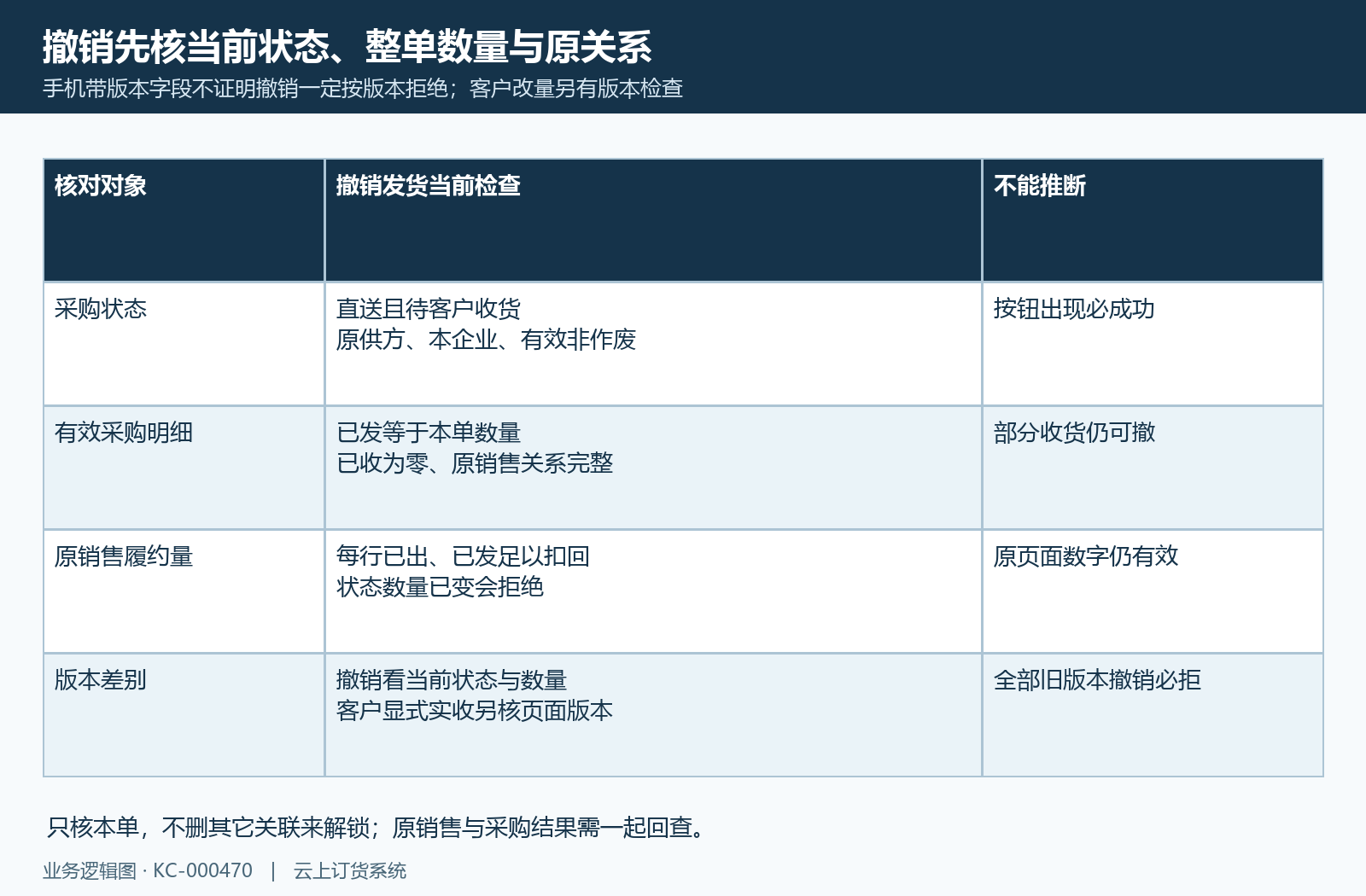Select the 原销售履约量 row label
Viewport: 1366px width, 896px height.
(x=124, y=556)
